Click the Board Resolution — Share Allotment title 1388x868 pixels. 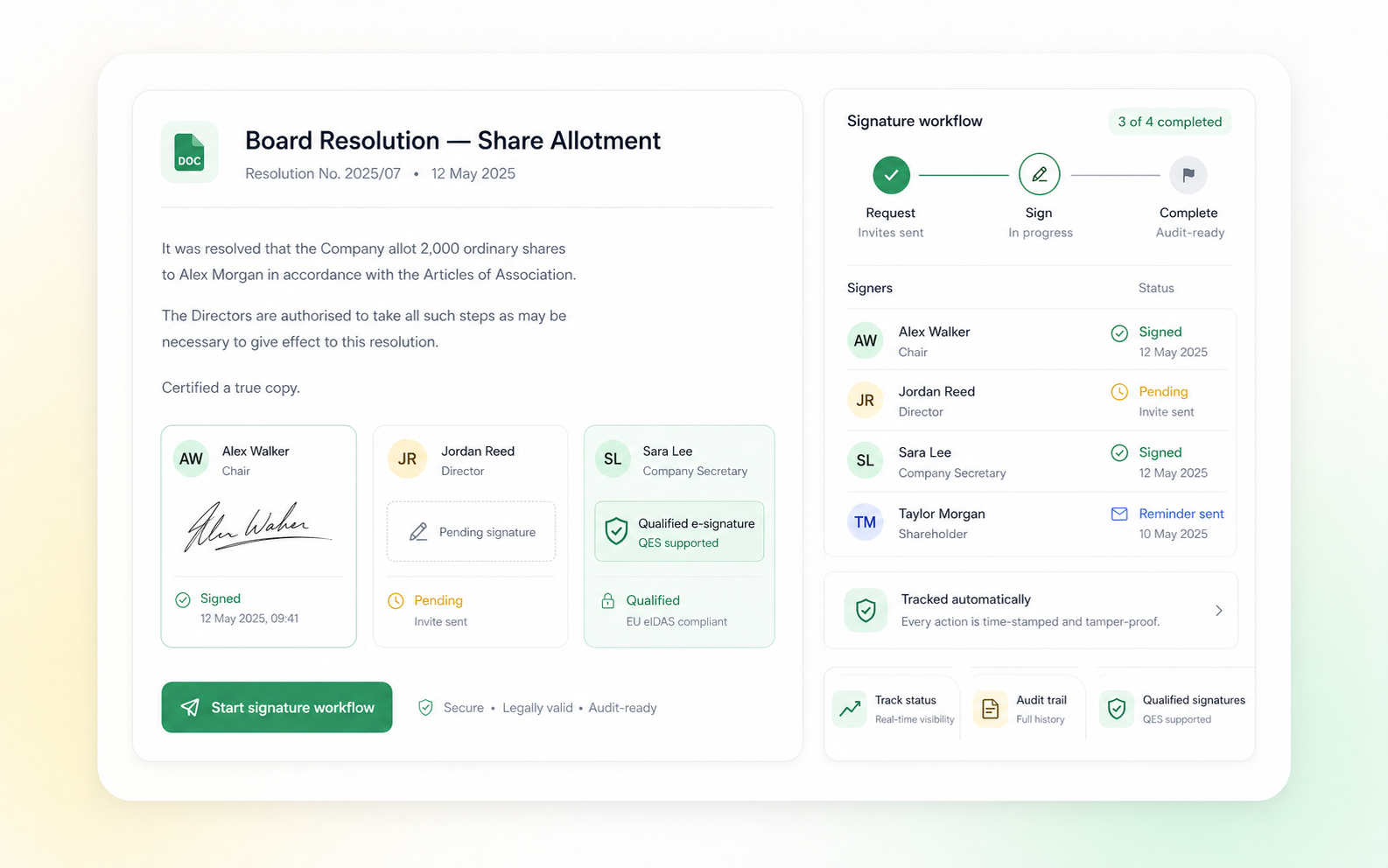tap(452, 141)
